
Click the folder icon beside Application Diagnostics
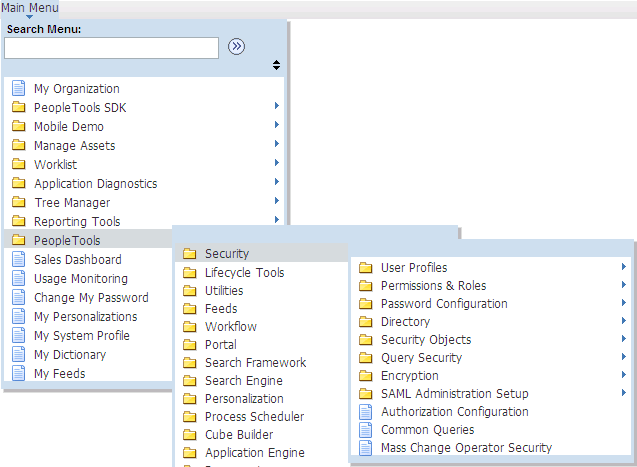pos(18,183)
